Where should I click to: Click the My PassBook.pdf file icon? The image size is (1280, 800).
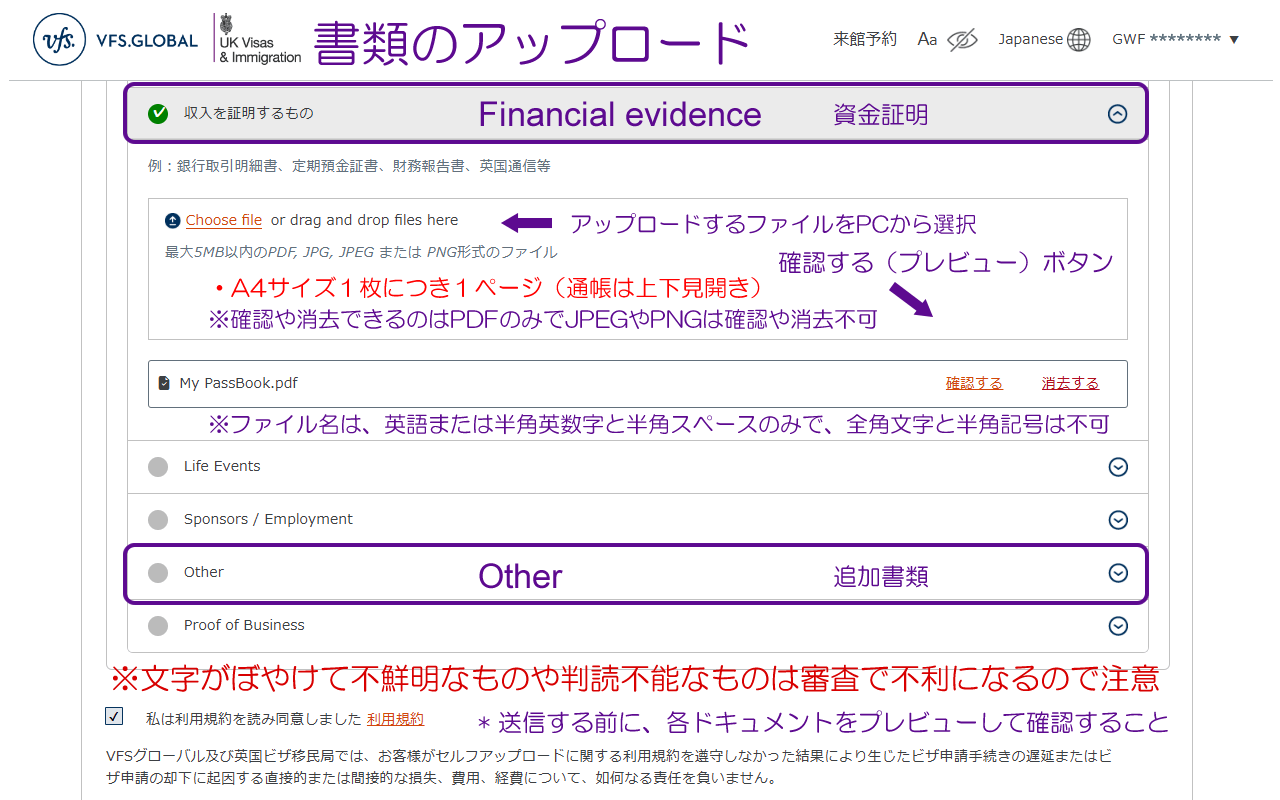click(x=165, y=383)
